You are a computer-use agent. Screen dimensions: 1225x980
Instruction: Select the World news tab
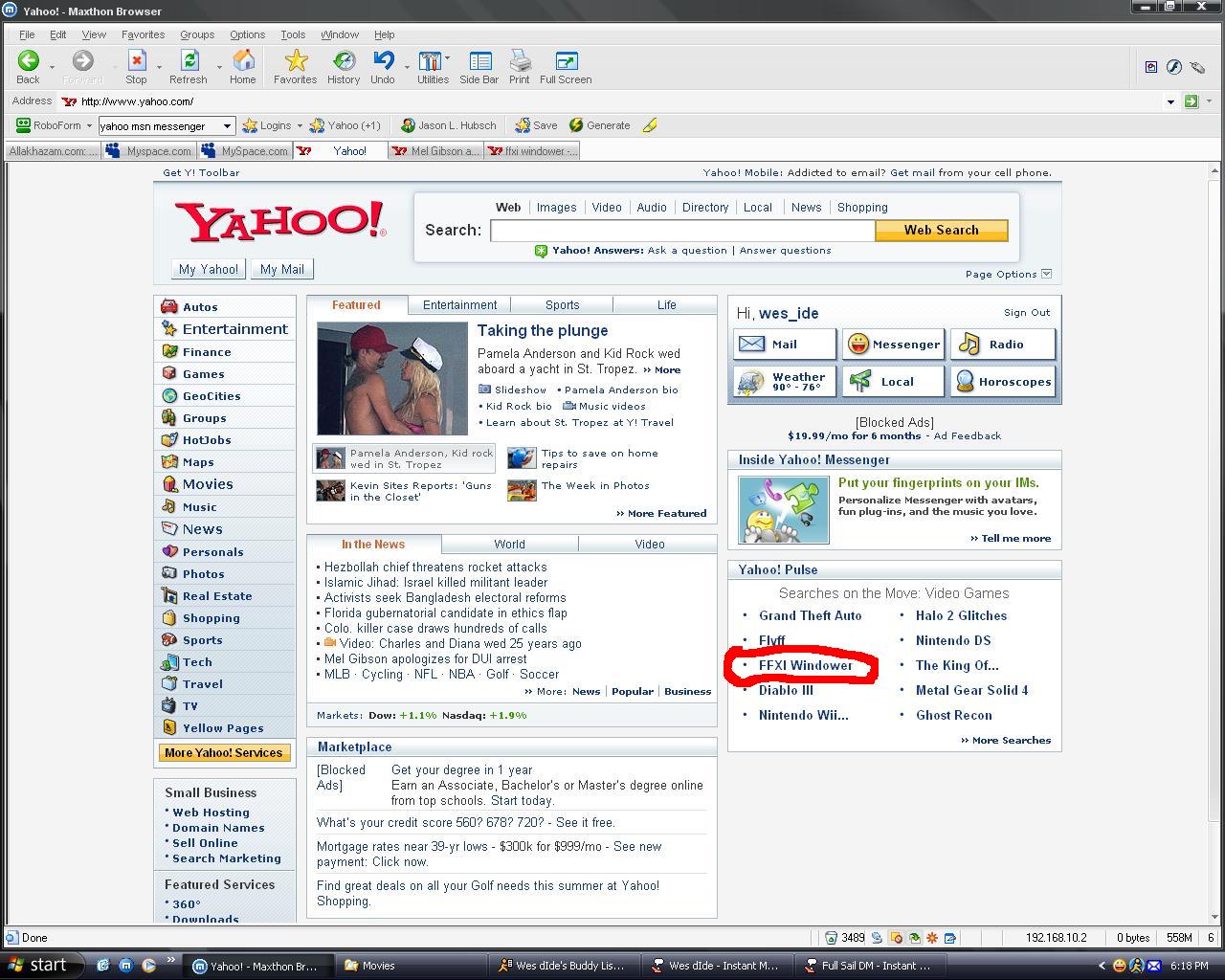(509, 545)
